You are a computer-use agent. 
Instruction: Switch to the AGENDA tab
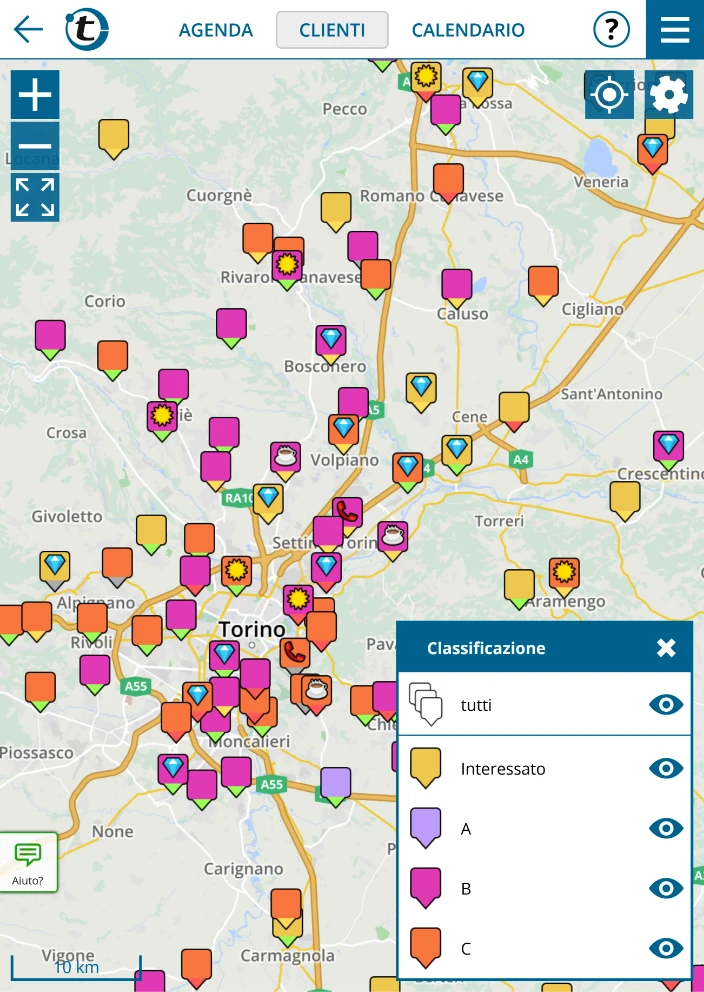click(216, 30)
